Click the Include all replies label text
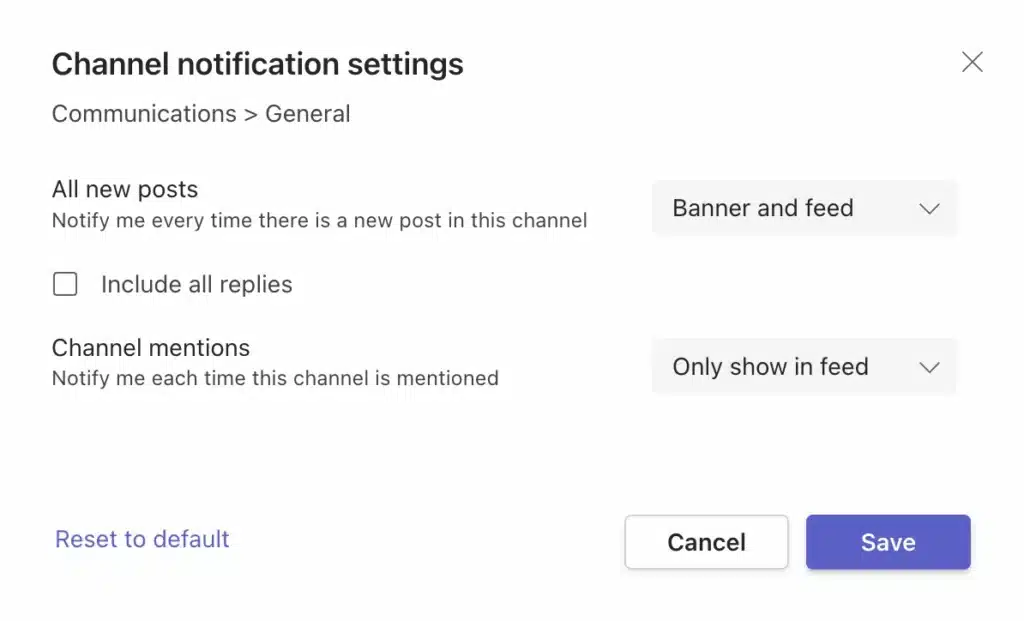Screen dimensions: 1024x621 [197, 285]
